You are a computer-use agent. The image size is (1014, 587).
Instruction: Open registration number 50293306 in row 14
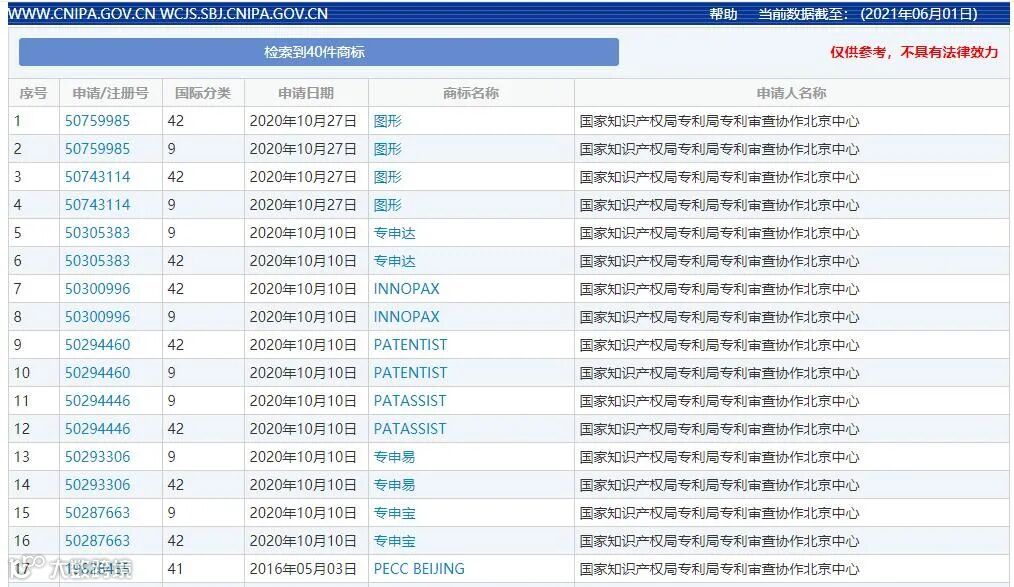(97, 485)
